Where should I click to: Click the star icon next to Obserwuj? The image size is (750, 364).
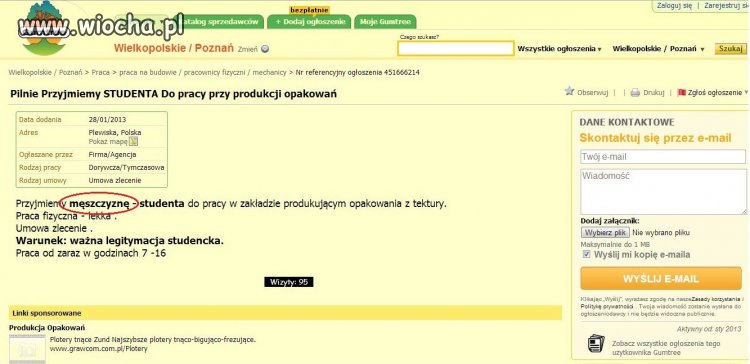click(x=569, y=91)
